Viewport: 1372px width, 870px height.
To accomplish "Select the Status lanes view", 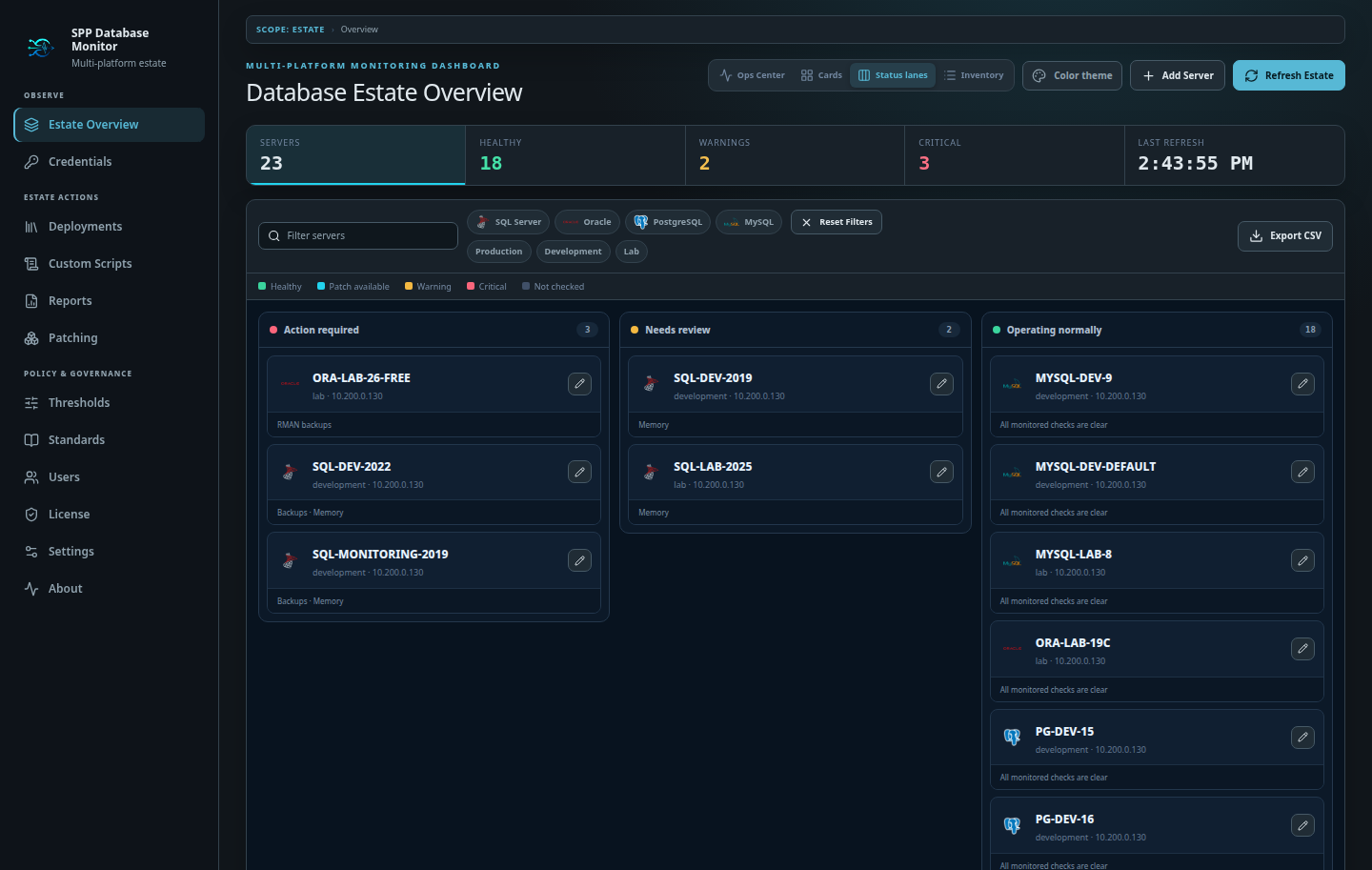I will pos(893,75).
